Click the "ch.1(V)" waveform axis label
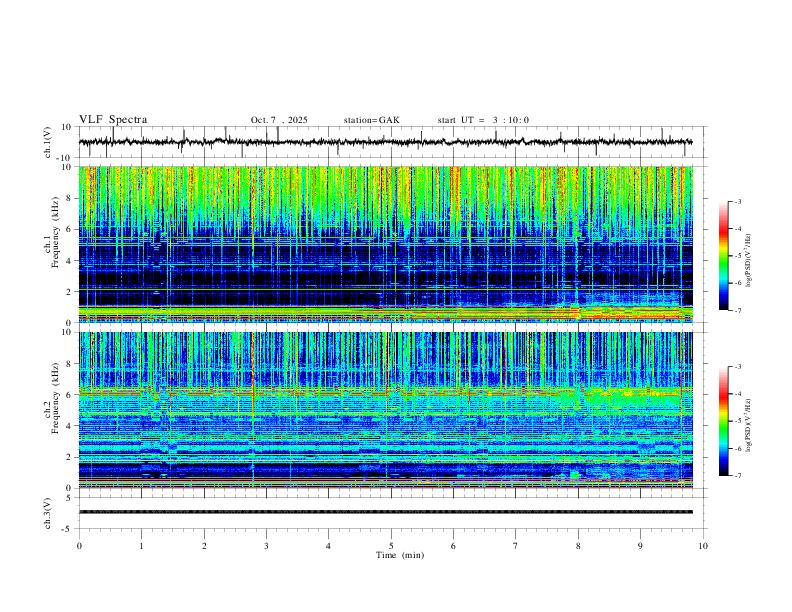The height and width of the screenshot is (612, 792). 48,142
